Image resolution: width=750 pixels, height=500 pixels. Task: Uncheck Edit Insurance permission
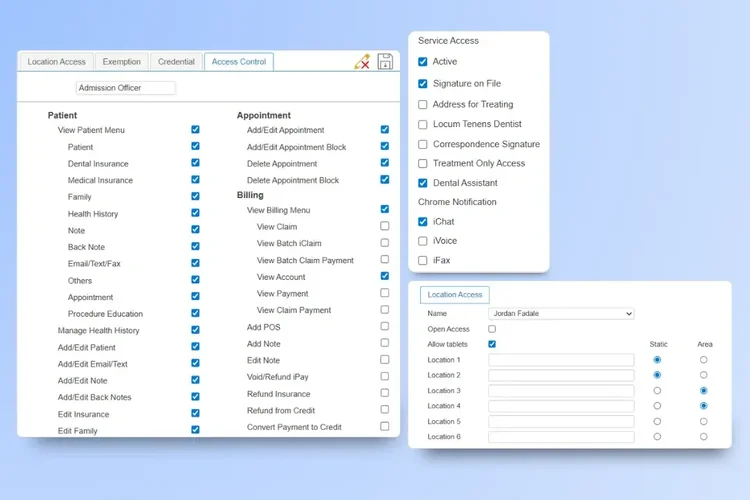[x=195, y=413]
